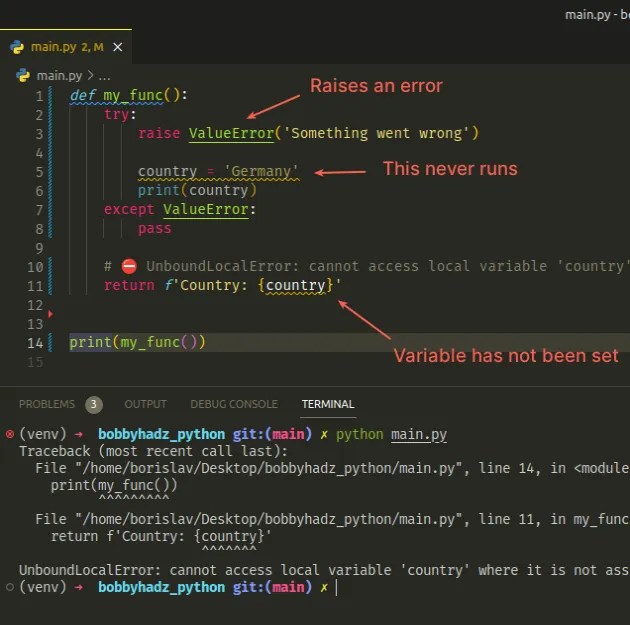Click line number 11 in gutter

coord(35,286)
